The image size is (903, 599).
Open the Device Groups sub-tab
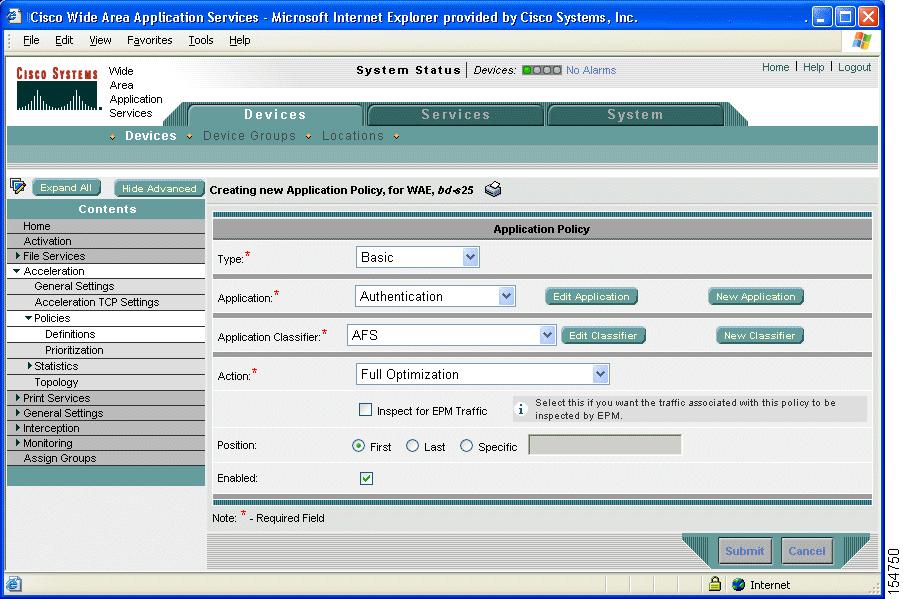click(249, 136)
